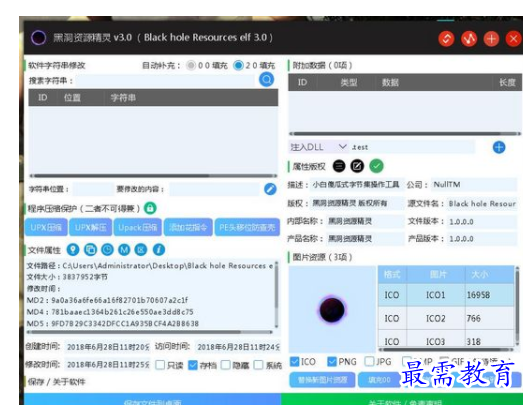Click the M icon in 文件属性
This screenshot has height=405, width=523.
[124, 250]
